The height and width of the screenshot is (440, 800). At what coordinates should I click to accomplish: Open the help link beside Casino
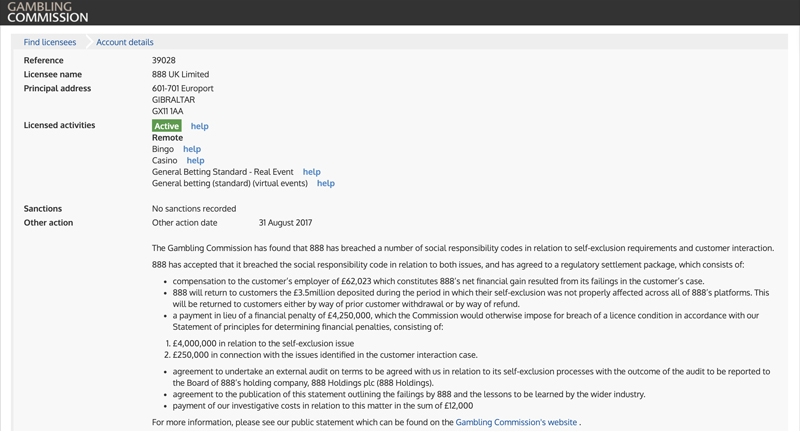tap(195, 160)
